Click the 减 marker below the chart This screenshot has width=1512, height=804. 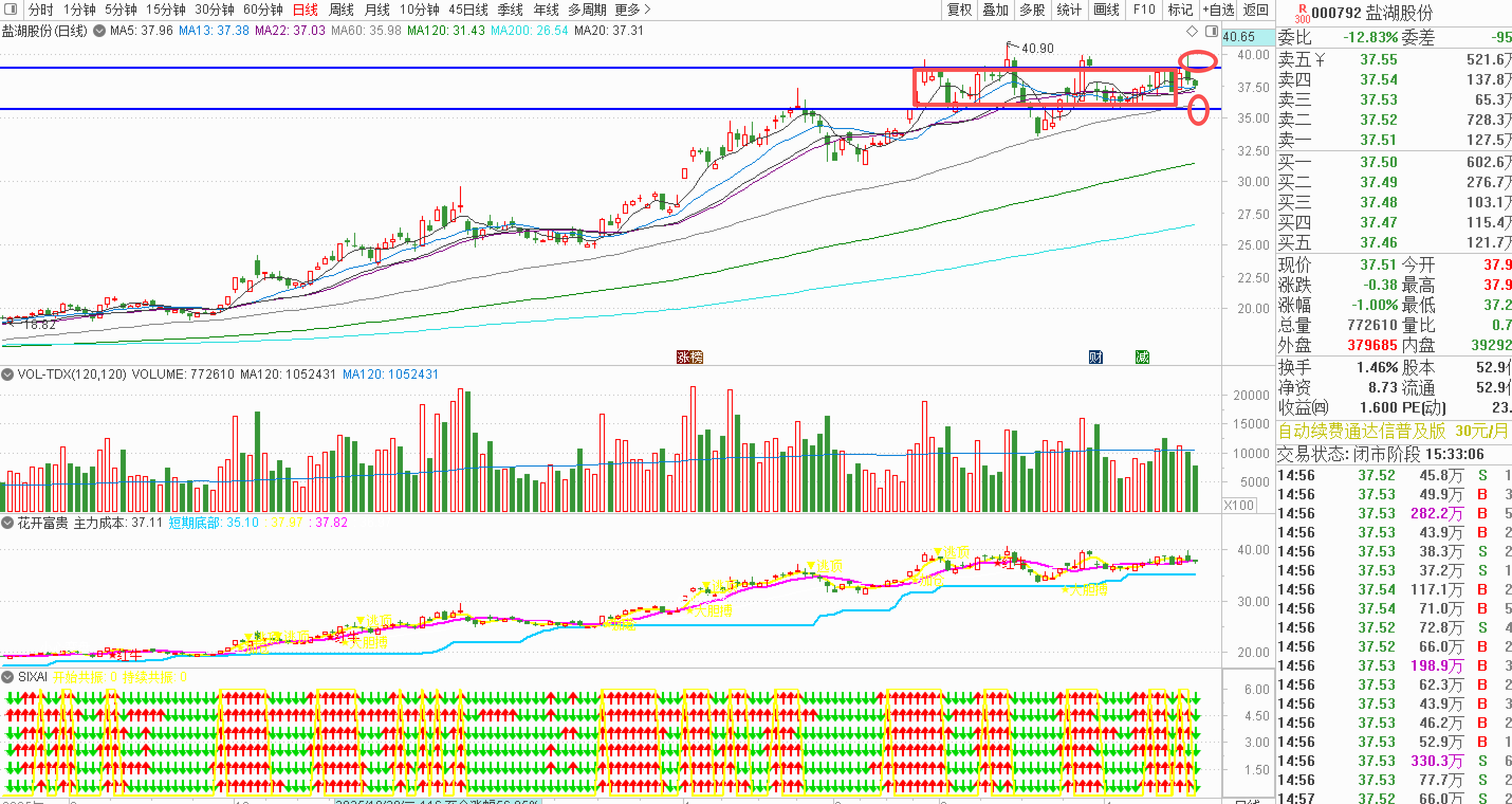(x=1141, y=357)
